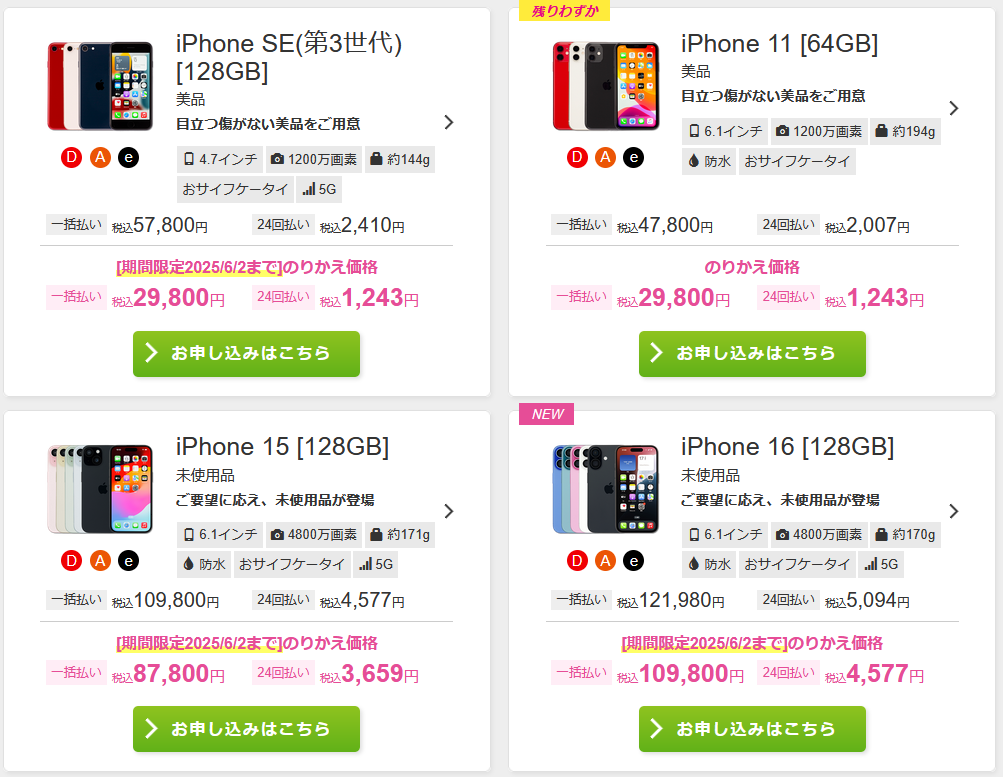
Task: Click the 1200万画素 camera badge for iPhone SE
Action: (x=313, y=159)
